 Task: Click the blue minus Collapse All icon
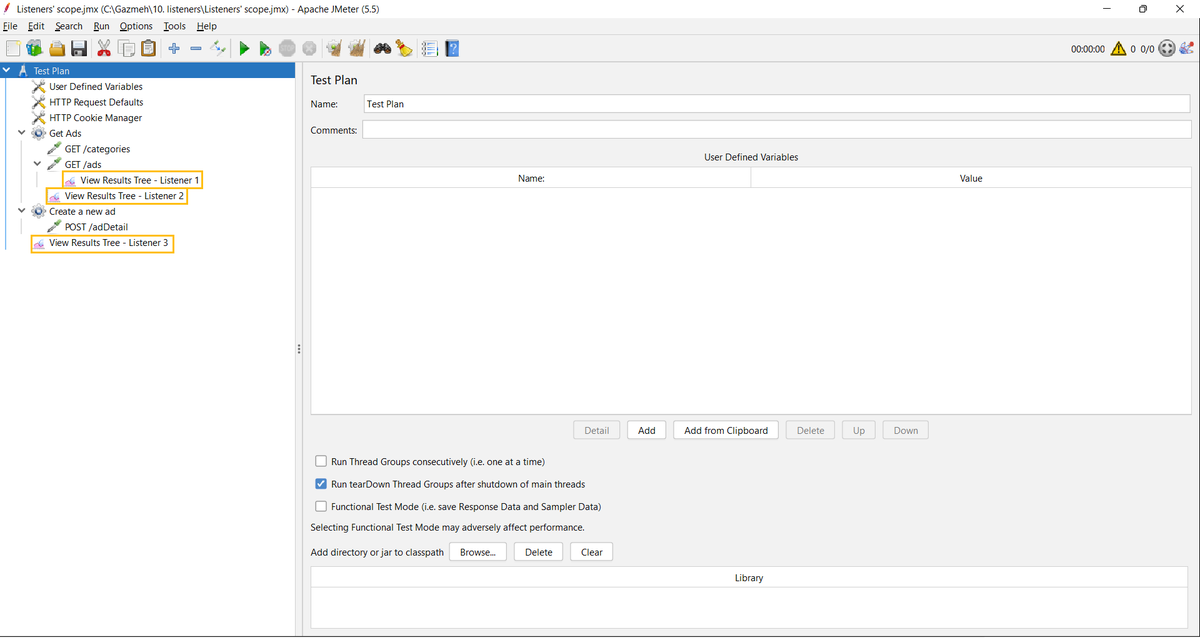tap(196, 48)
